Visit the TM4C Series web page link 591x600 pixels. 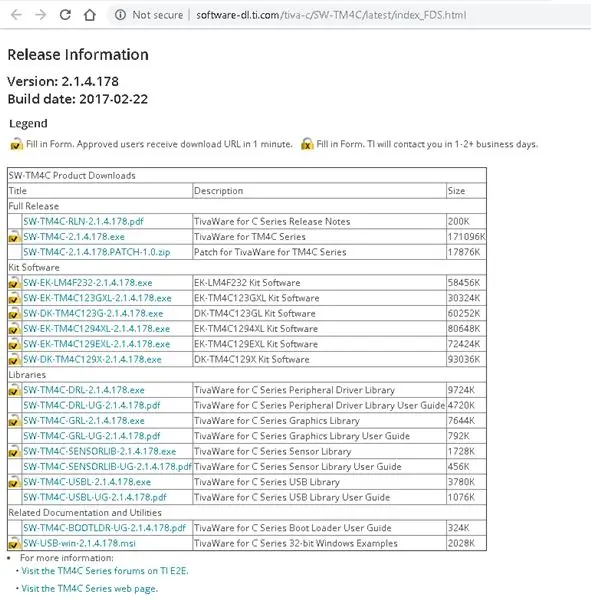(90, 588)
